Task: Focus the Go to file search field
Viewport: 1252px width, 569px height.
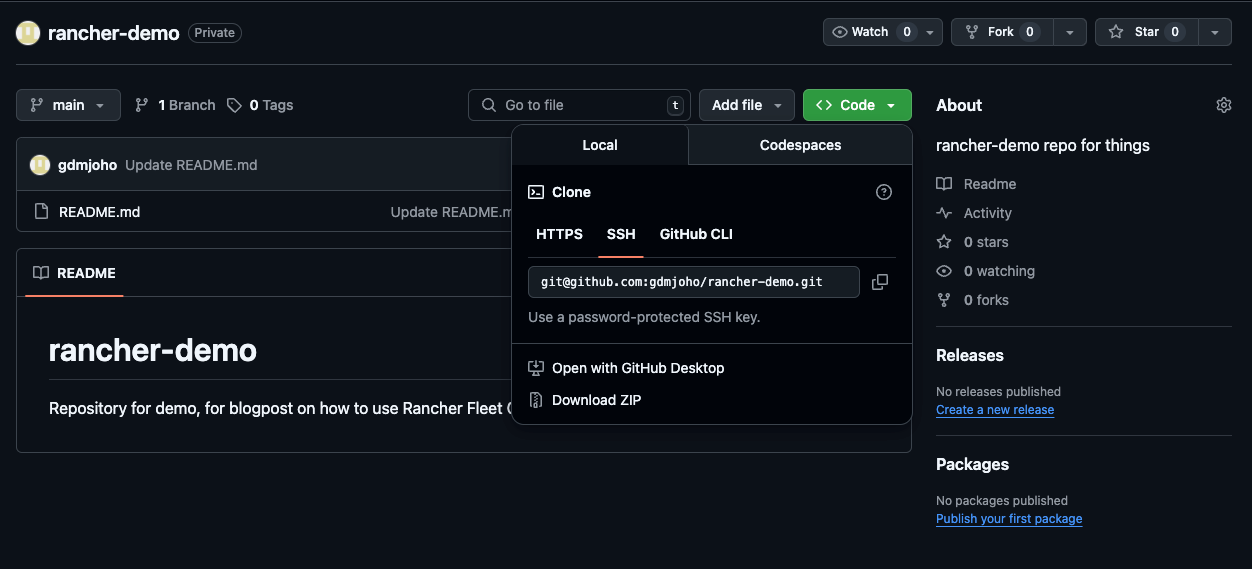Action: pyautogui.click(x=579, y=105)
